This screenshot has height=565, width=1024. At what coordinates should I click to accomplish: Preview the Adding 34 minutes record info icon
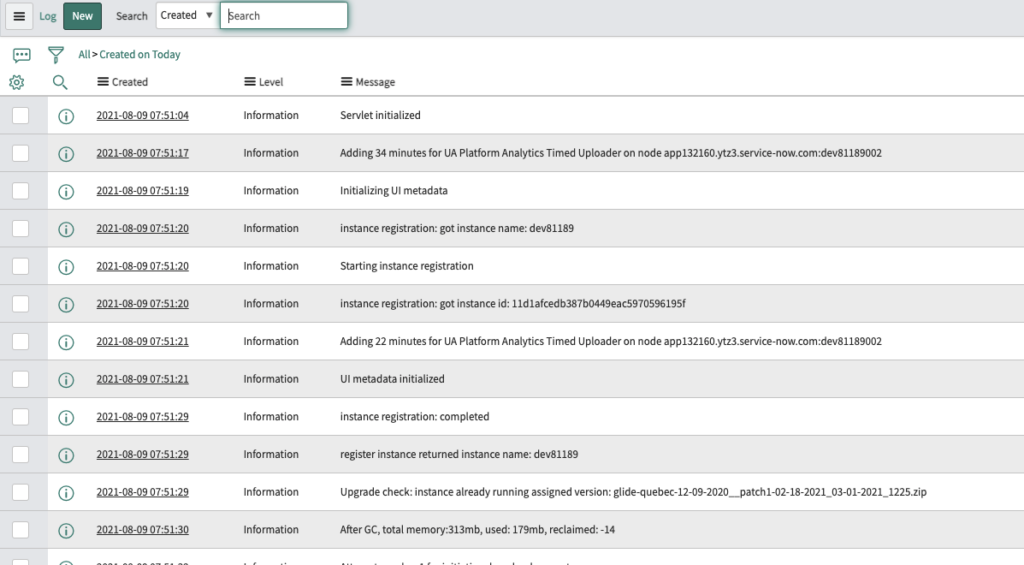[x=66, y=153]
